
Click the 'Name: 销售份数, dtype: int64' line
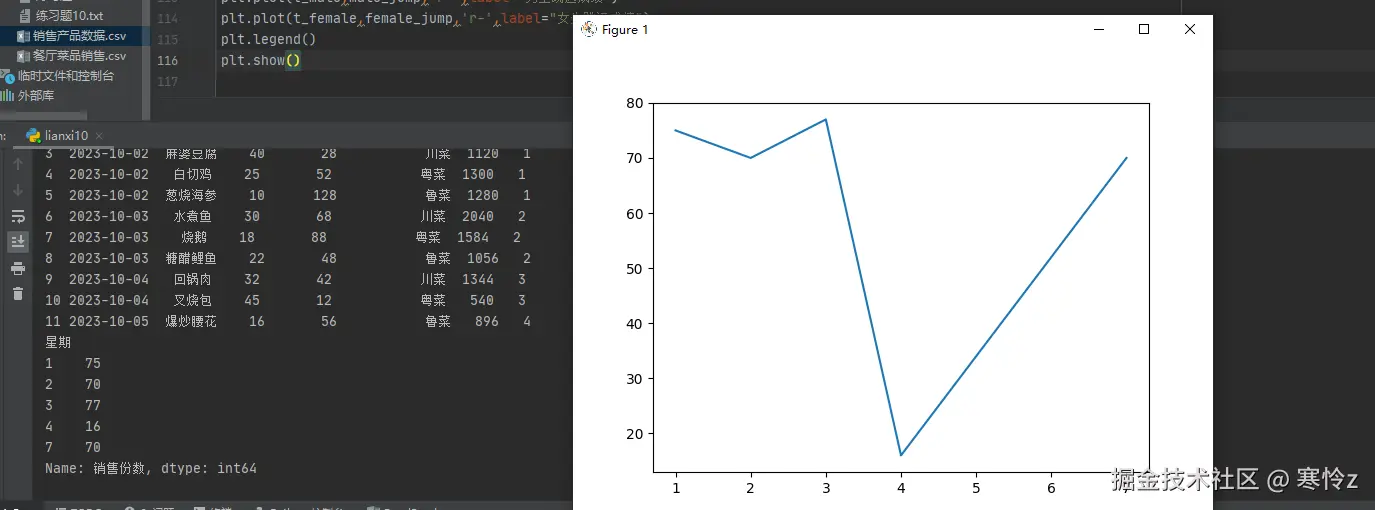(151, 468)
